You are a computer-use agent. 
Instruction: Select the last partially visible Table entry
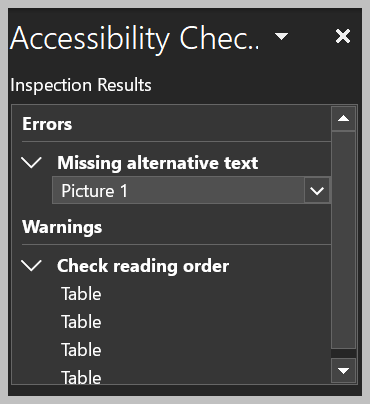point(82,377)
